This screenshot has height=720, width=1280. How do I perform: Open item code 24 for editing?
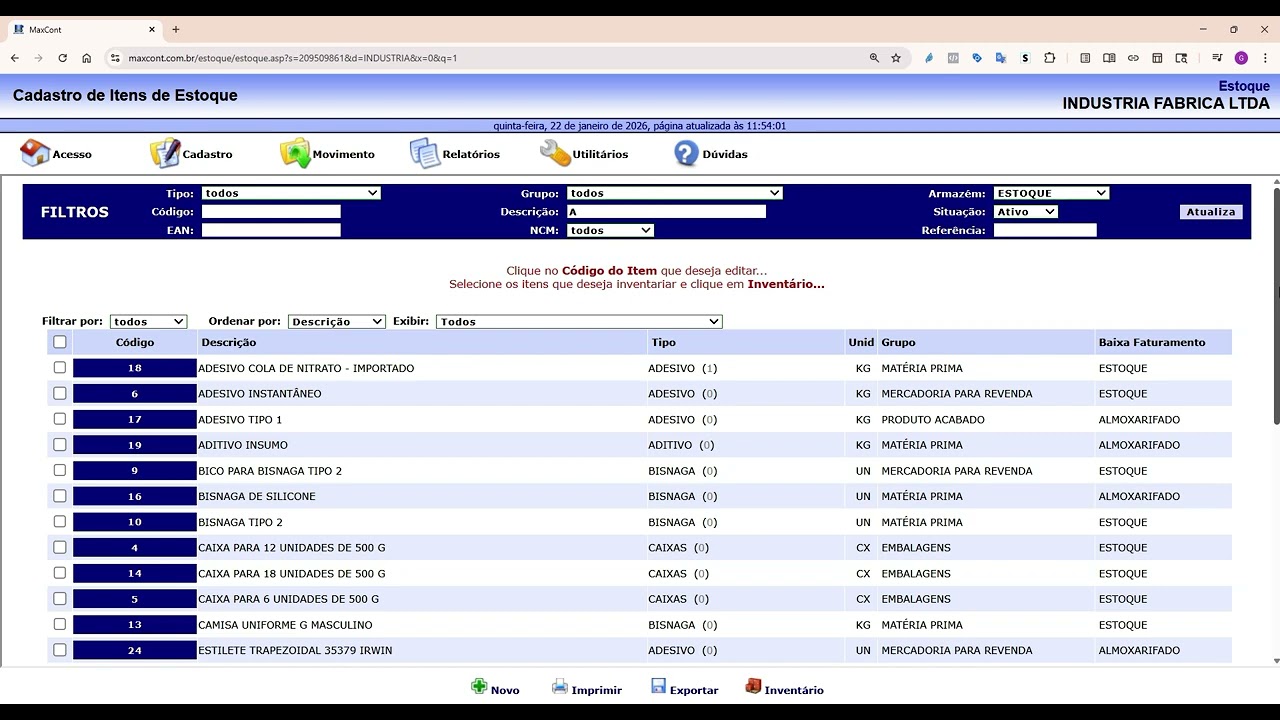(x=135, y=650)
